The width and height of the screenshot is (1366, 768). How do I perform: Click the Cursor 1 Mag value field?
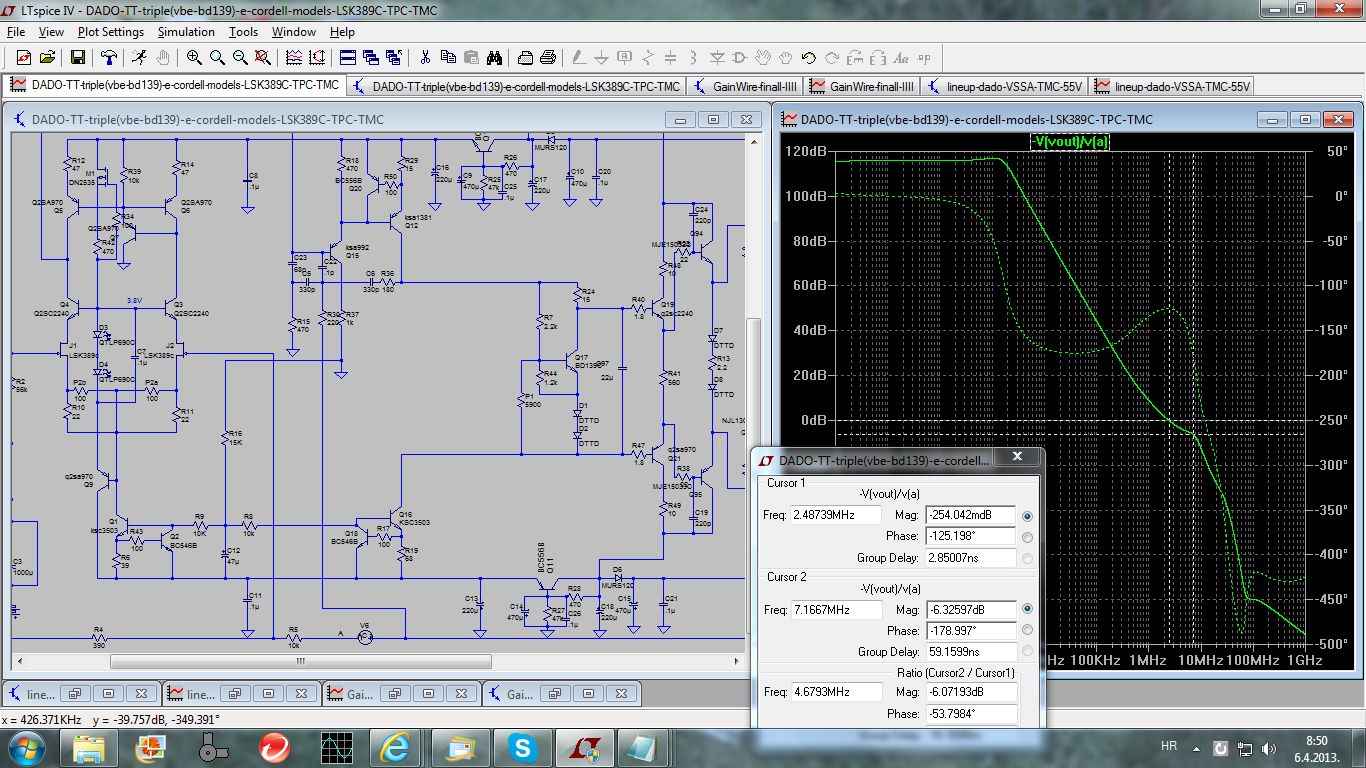(x=970, y=515)
